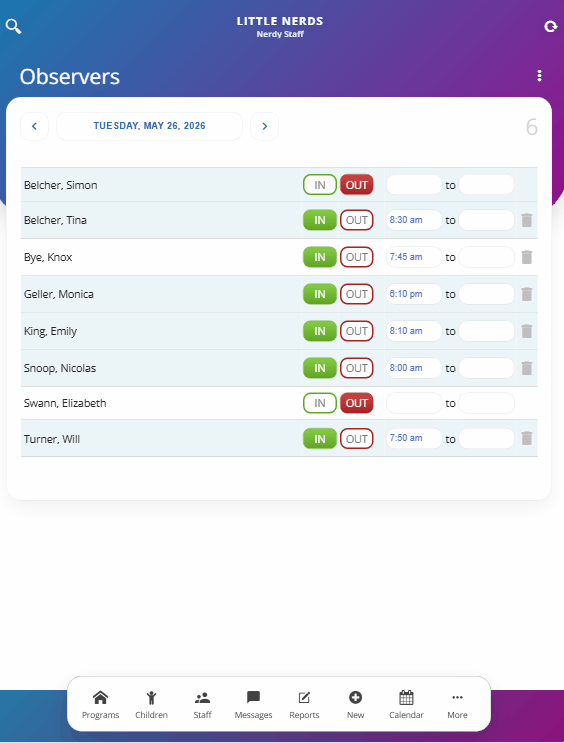Remove Will Turner's 7:50 am record
The width and height of the screenshot is (564, 743).
point(527,438)
